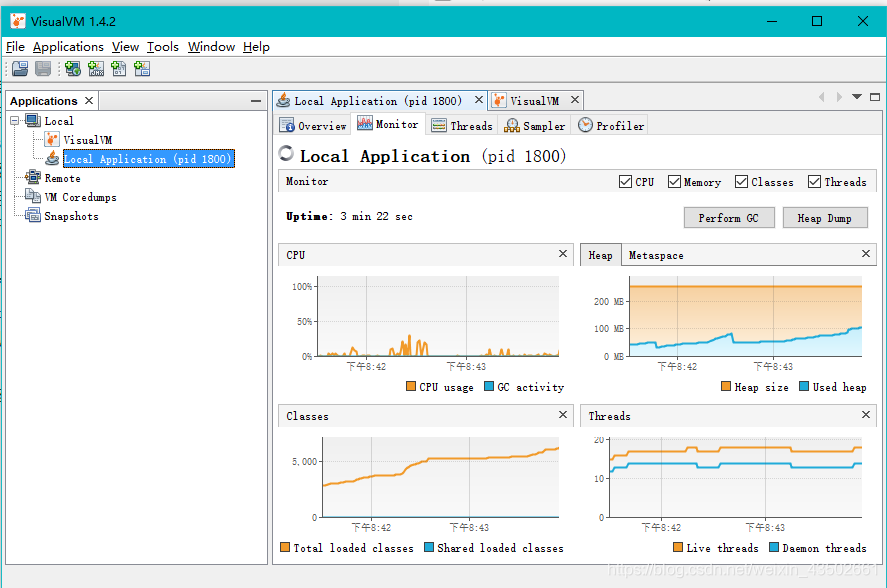
Task: Uncheck the Classes monitor checkbox
Action: point(741,182)
